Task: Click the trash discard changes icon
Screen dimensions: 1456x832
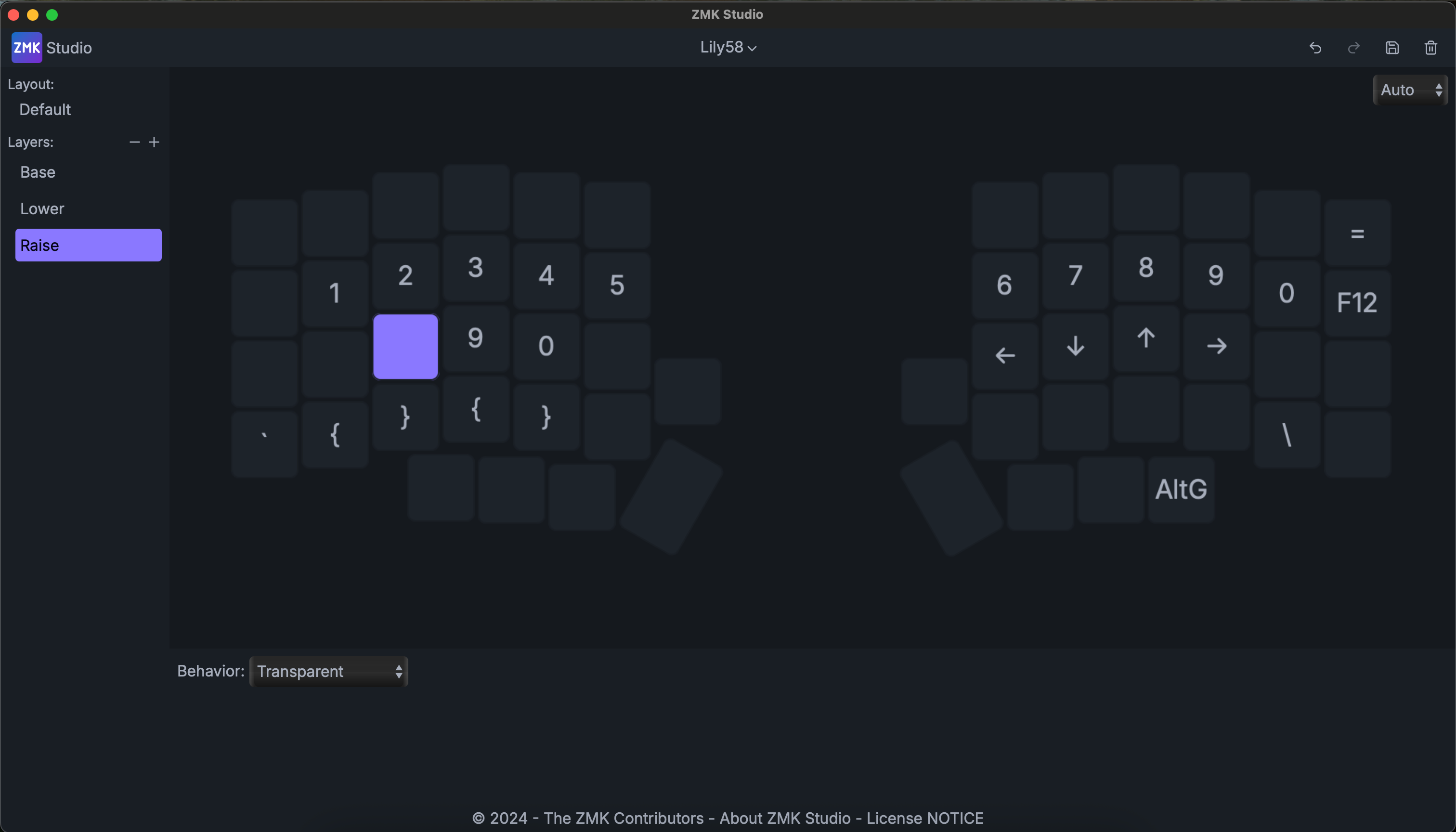Action: (x=1430, y=48)
